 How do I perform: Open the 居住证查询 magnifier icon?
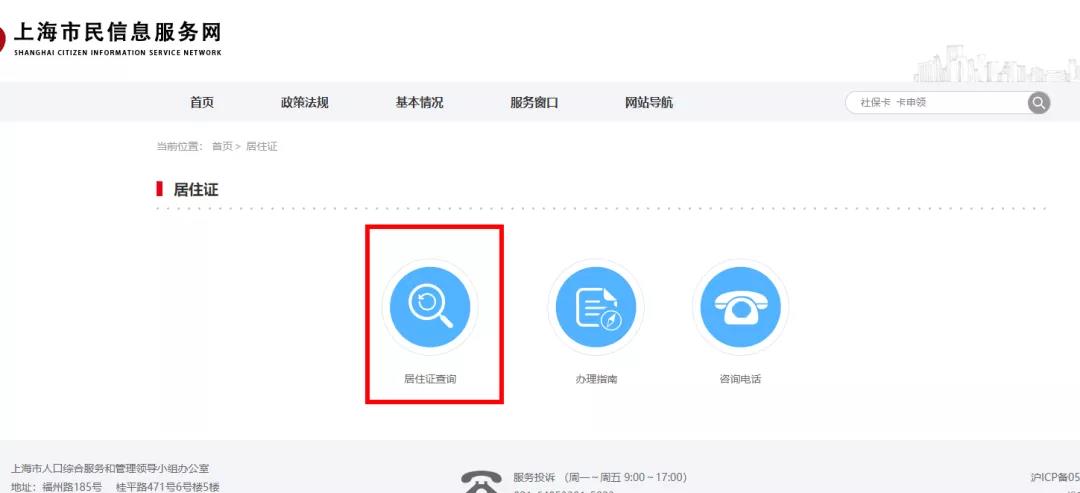[430, 307]
